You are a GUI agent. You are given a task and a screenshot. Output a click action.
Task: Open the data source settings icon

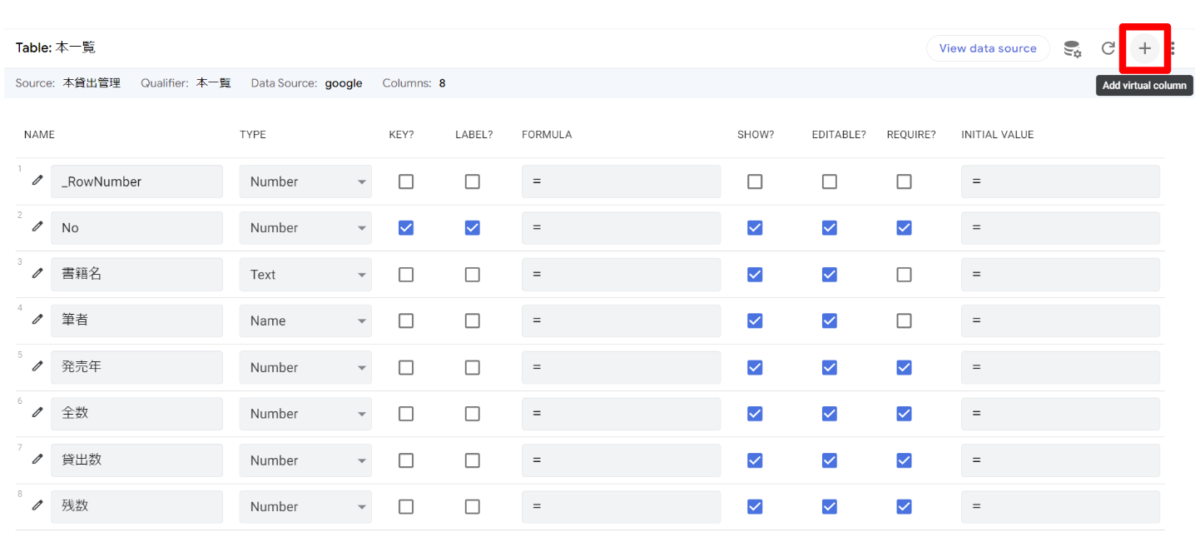pyautogui.click(x=1072, y=49)
